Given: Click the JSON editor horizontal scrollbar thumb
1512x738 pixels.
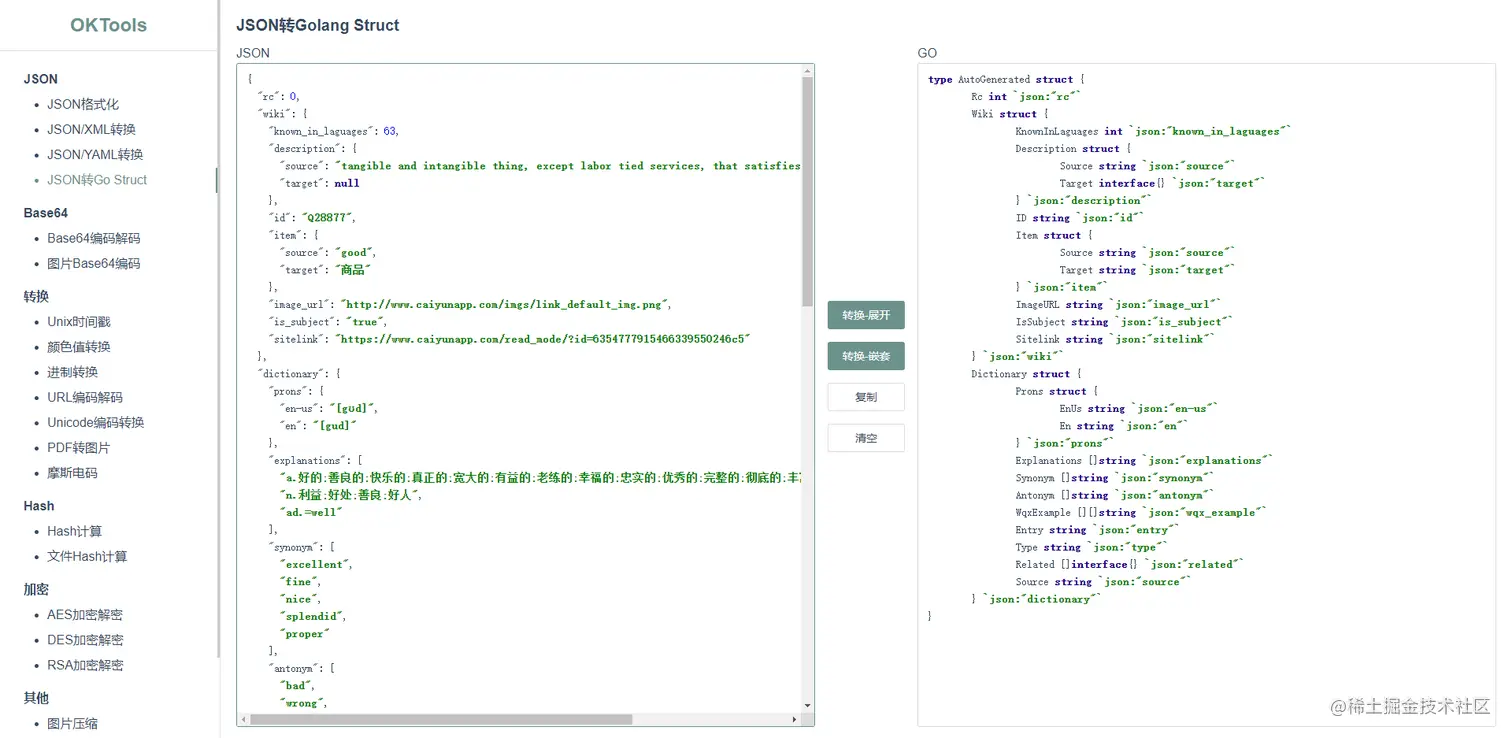Looking at the screenshot, I should (441, 719).
